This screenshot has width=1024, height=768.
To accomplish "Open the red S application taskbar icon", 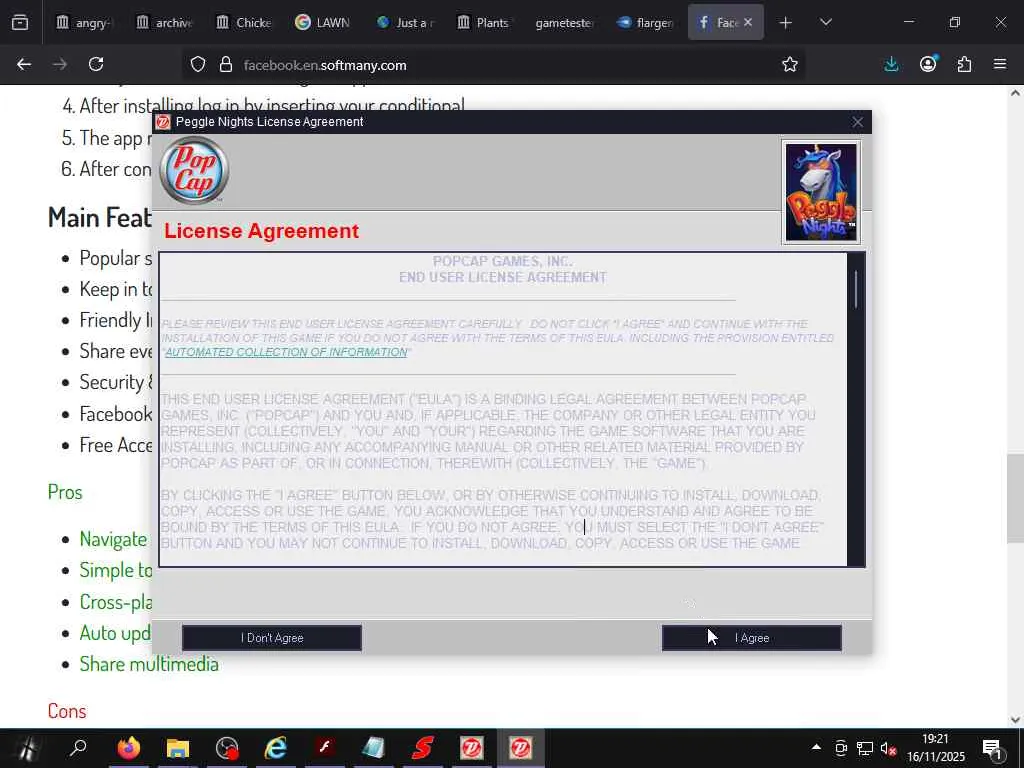I will [x=423, y=748].
